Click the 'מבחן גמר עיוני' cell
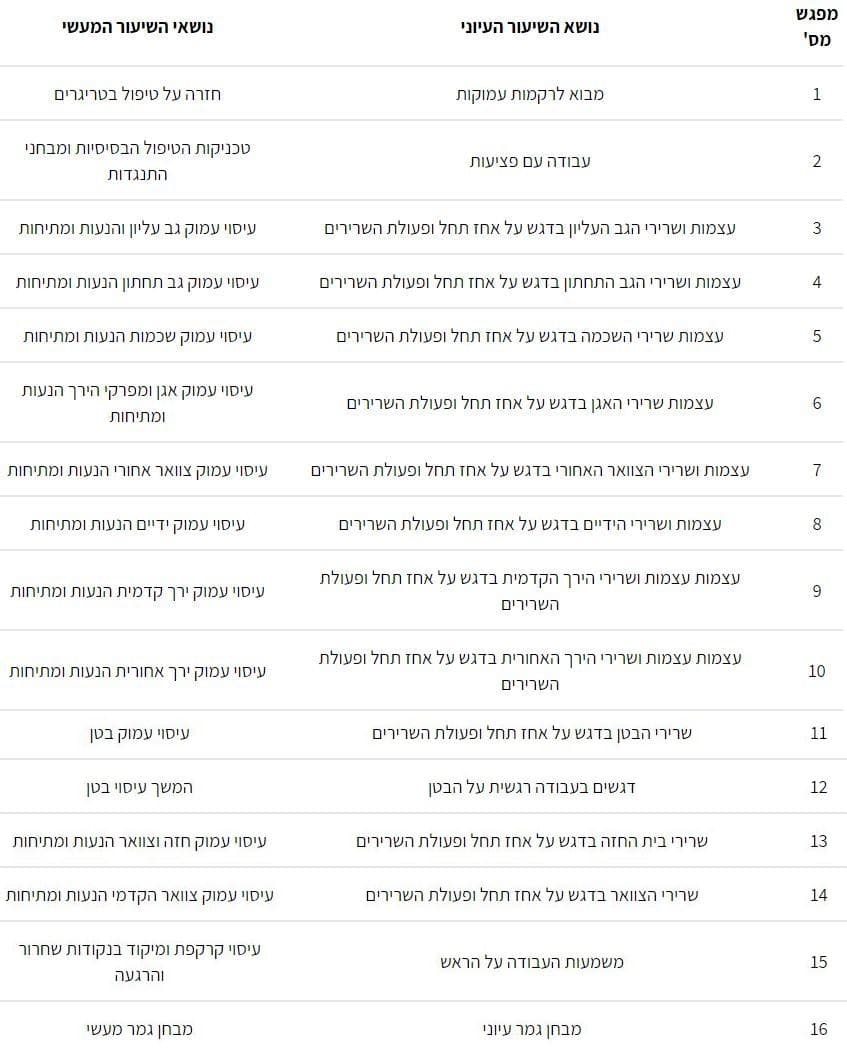Viewport: 847px width, 1053px height. point(531,1029)
